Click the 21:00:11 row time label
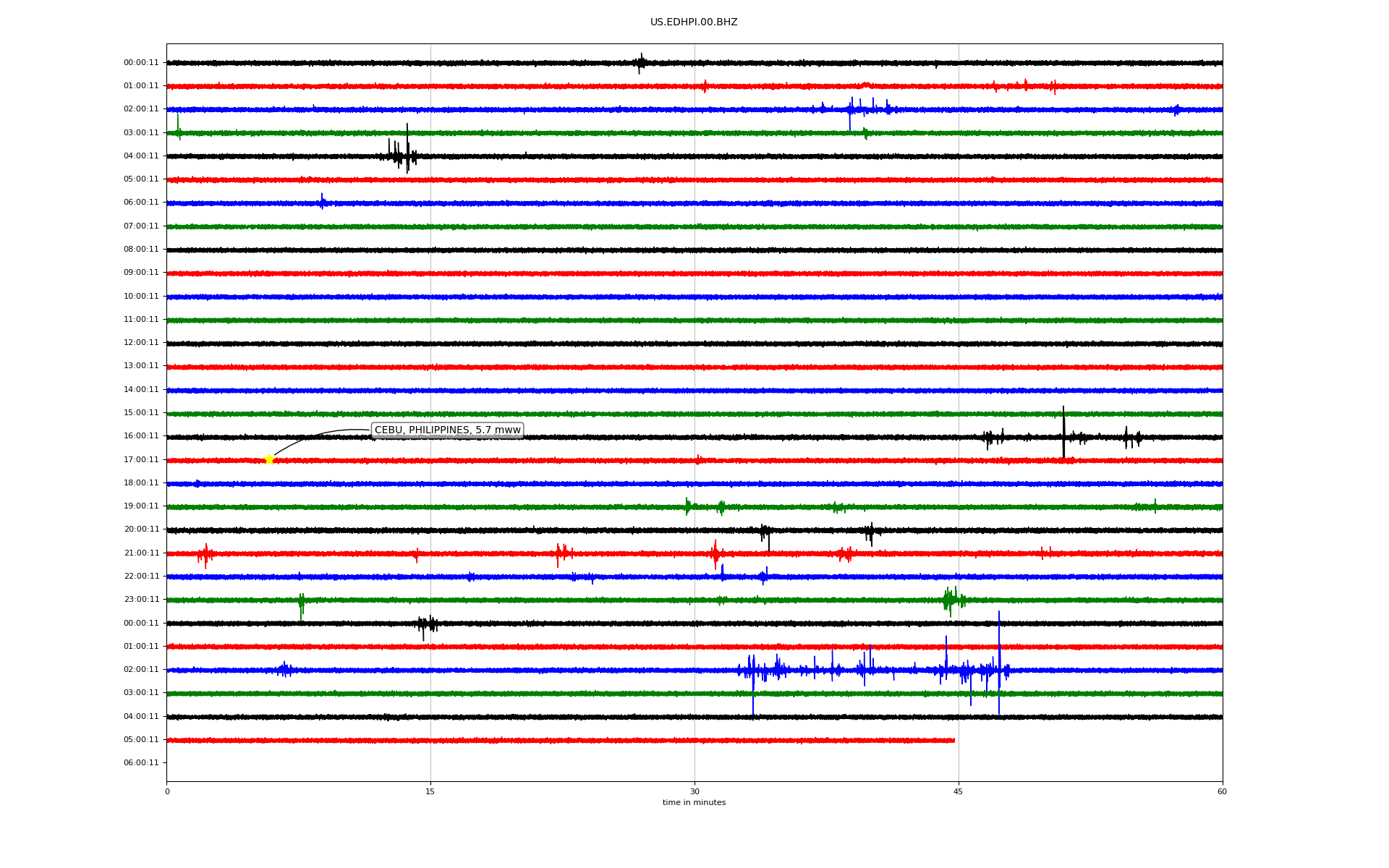The width and height of the screenshot is (1389, 868). [141, 553]
